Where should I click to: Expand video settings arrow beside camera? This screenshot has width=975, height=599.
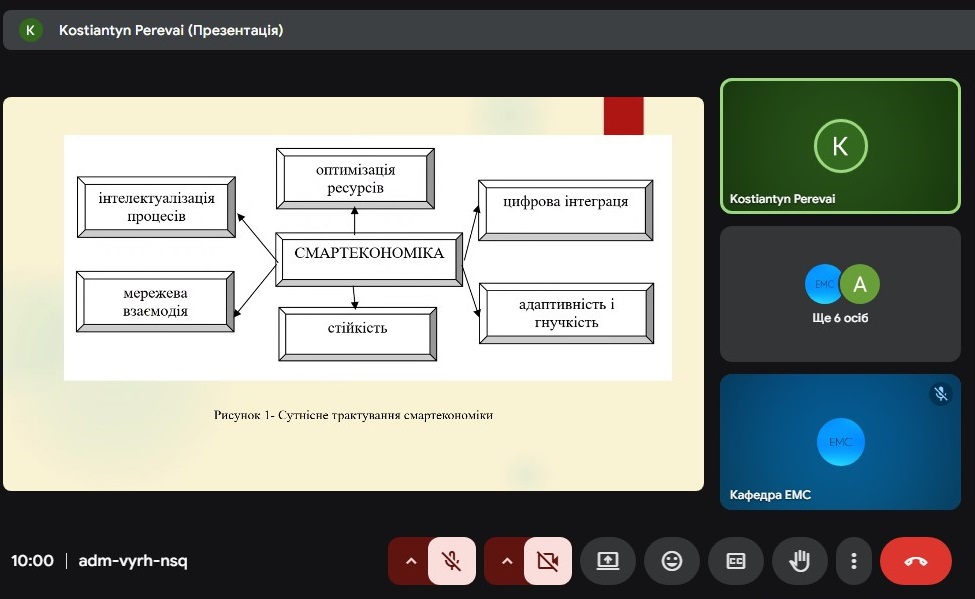506,561
